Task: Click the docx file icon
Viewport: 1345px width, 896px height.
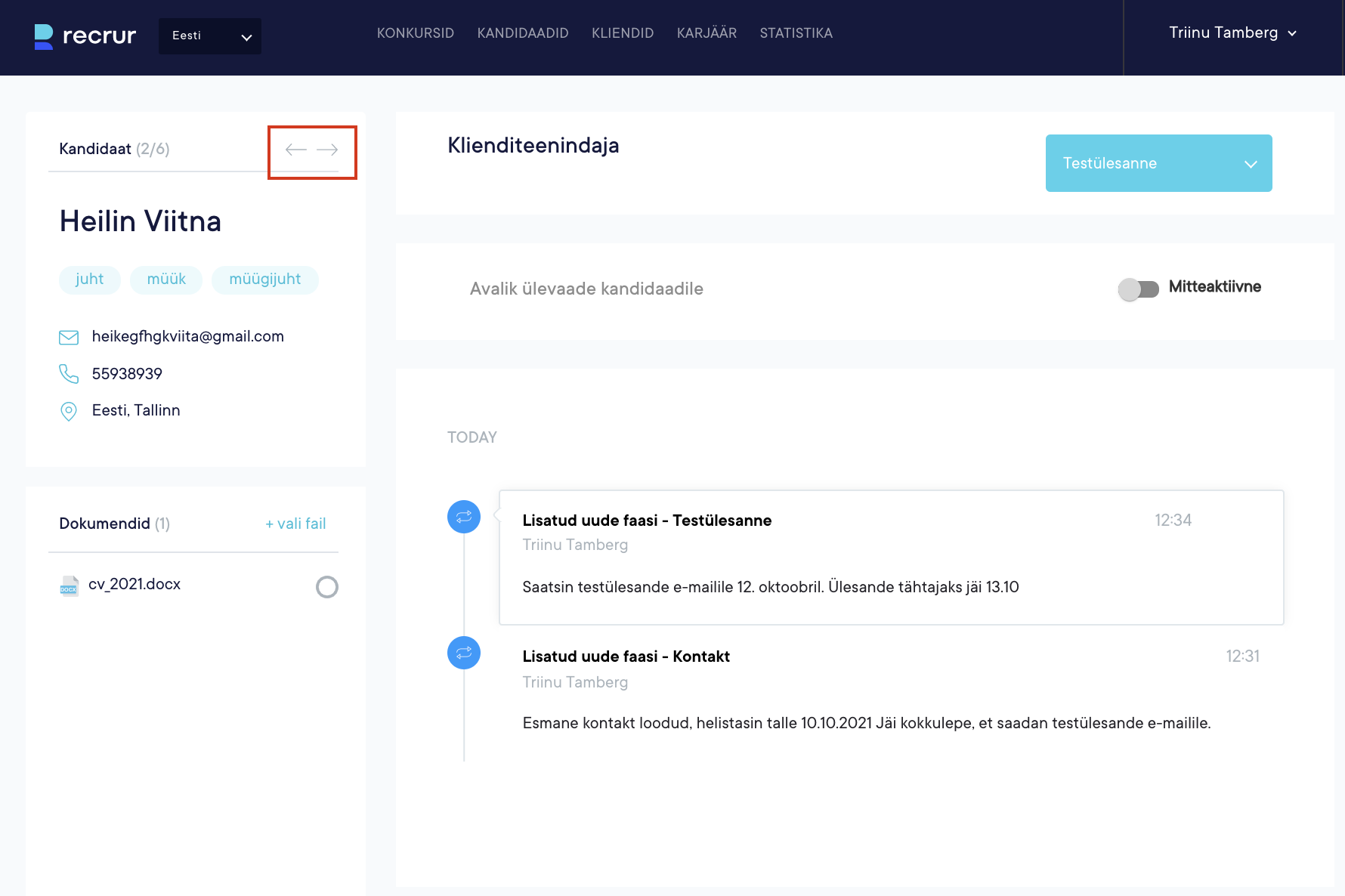Action: click(69, 586)
